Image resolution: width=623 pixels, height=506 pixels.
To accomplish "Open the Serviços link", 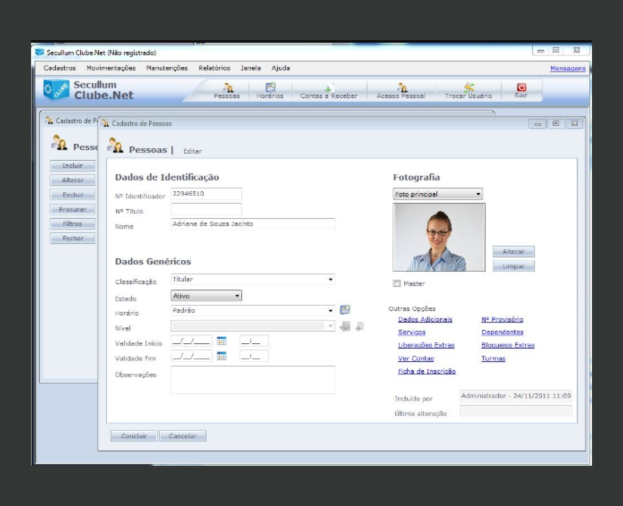I will [x=412, y=332].
